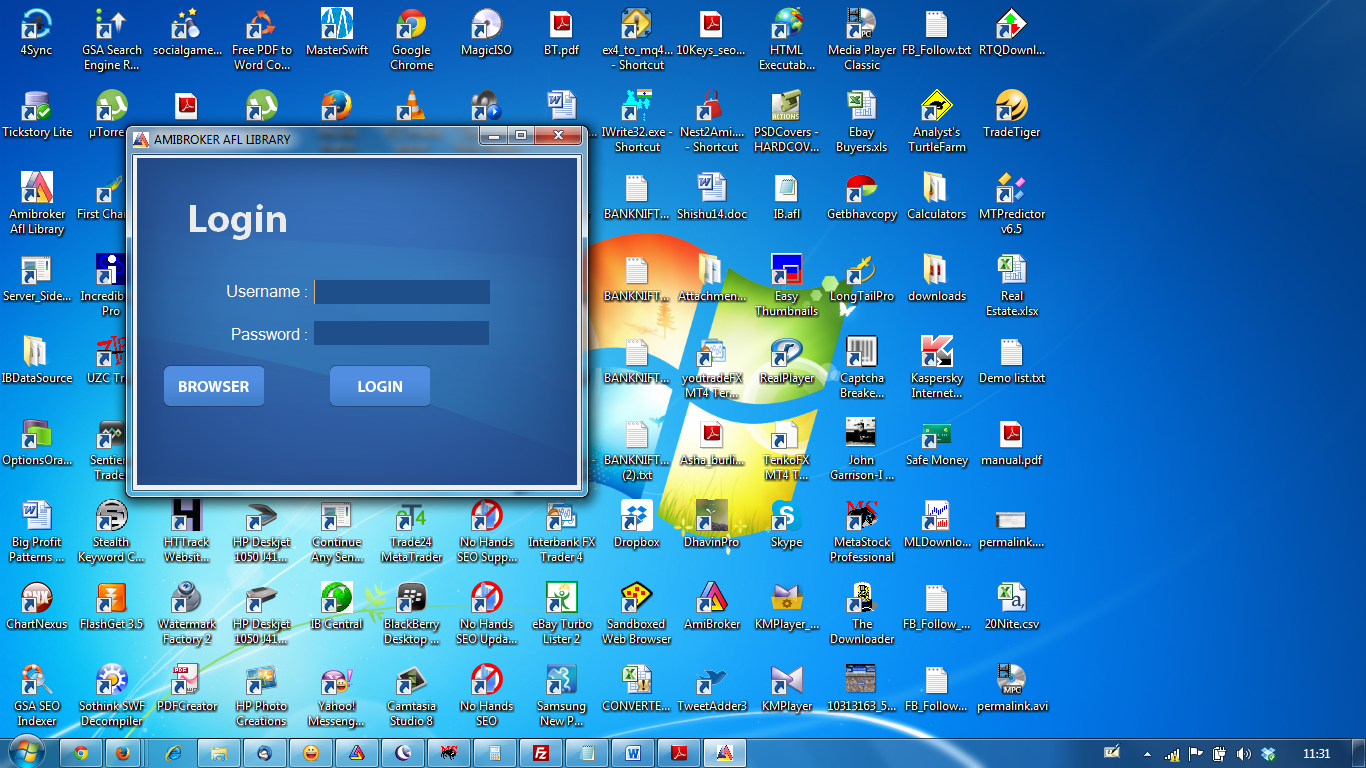This screenshot has width=1366, height=768.
Task: Select the IB Central desktop icon
Action: coord(337,606)
